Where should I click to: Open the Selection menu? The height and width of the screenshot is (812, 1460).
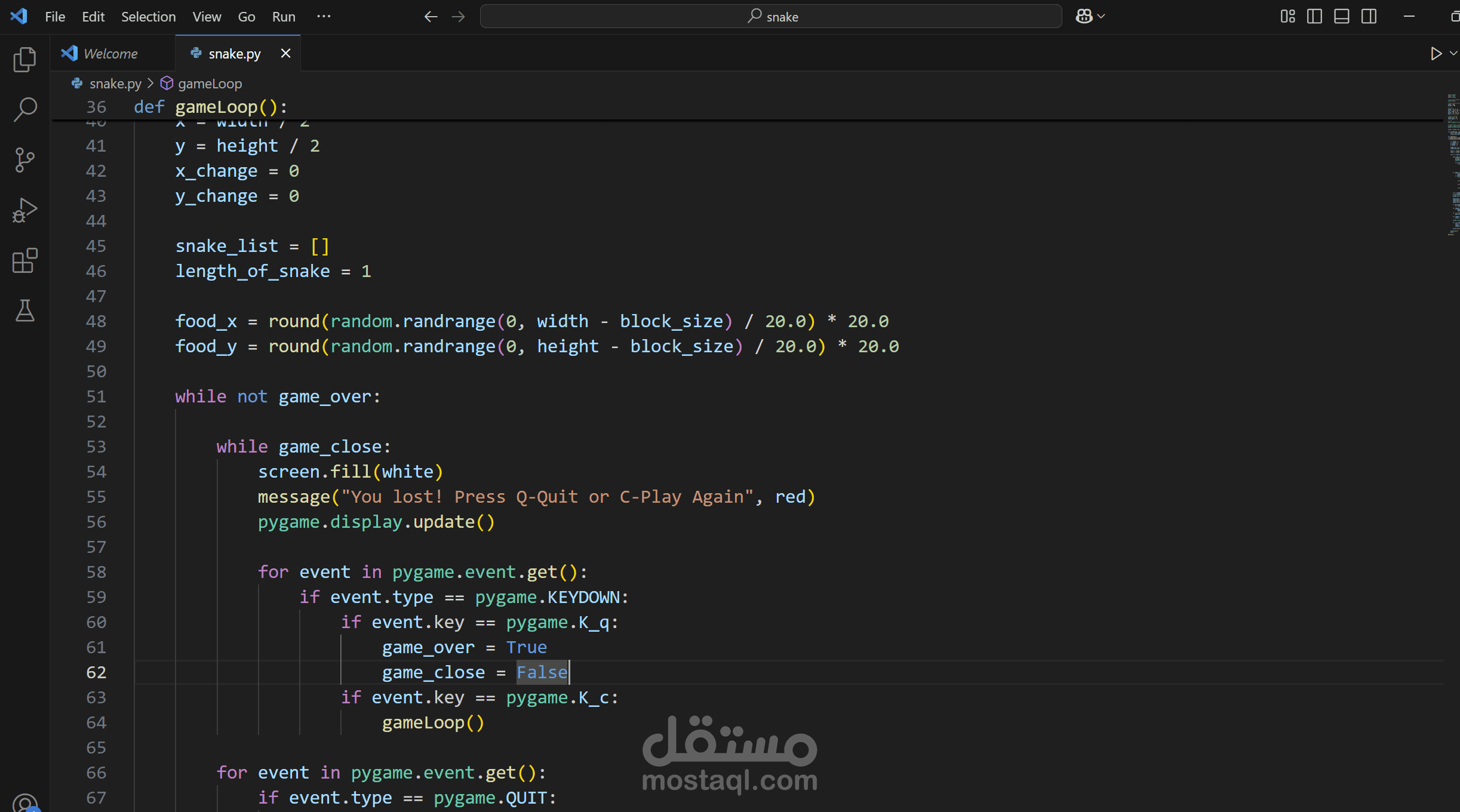tap(148, 17)
